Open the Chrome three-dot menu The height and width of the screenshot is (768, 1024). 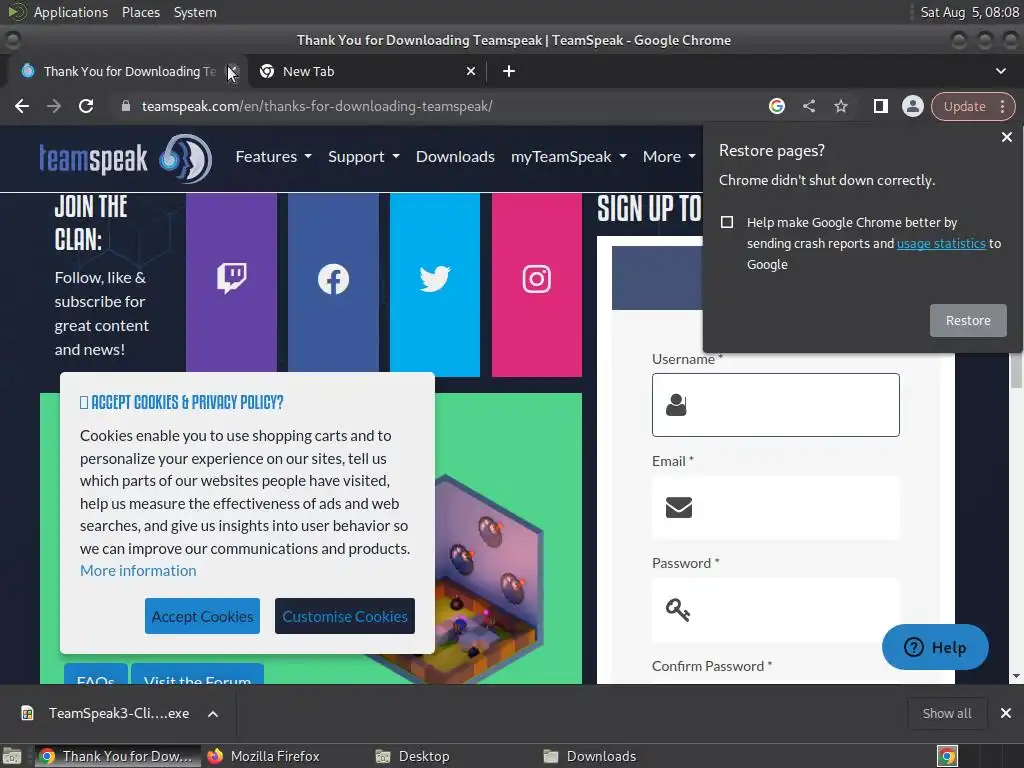coord(1002,106)
